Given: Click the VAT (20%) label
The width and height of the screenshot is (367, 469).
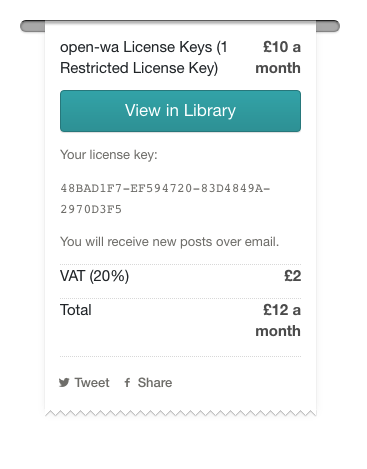Looking at the screenshot, I should [94, 276].
